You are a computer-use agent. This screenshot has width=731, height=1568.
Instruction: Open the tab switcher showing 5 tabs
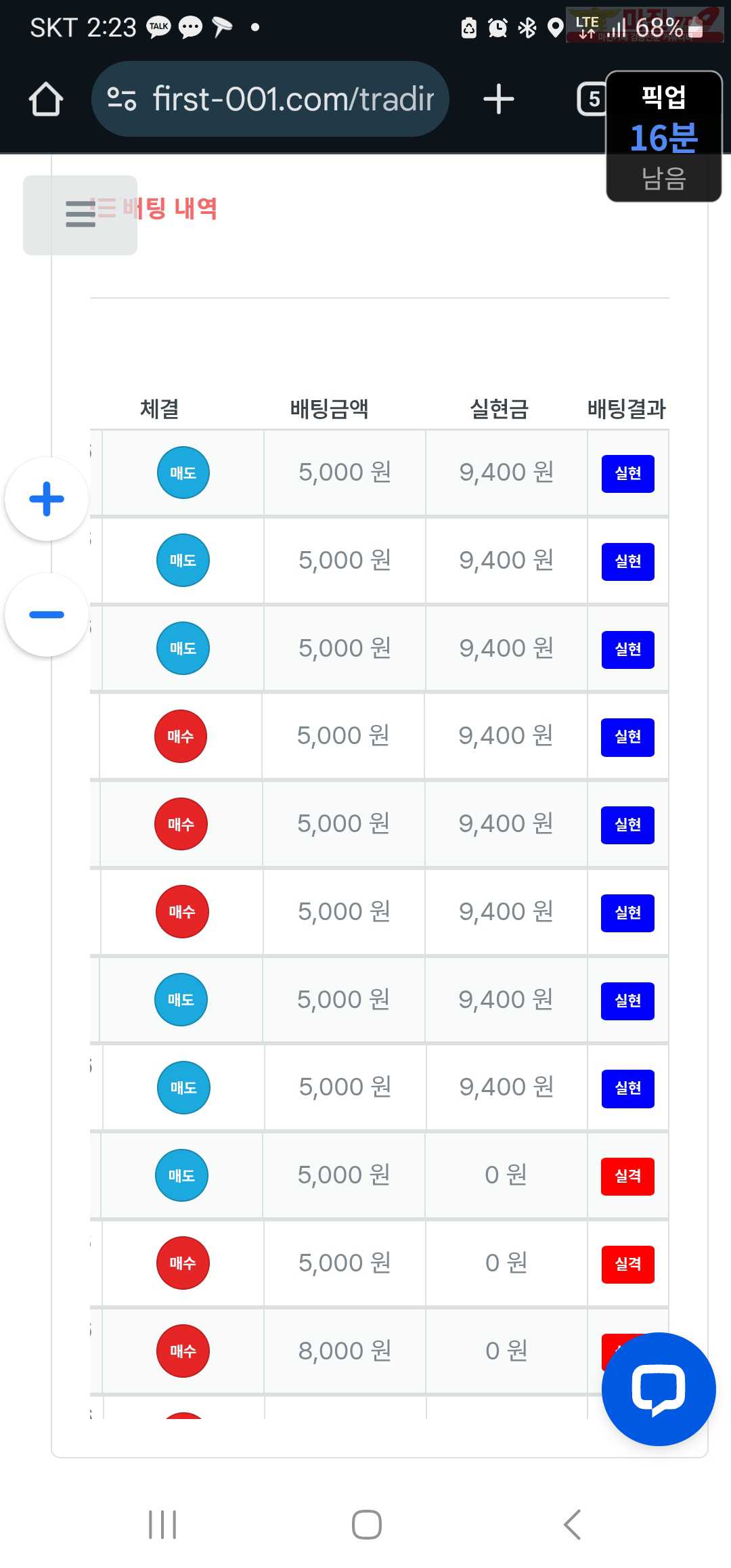point(593,99)
